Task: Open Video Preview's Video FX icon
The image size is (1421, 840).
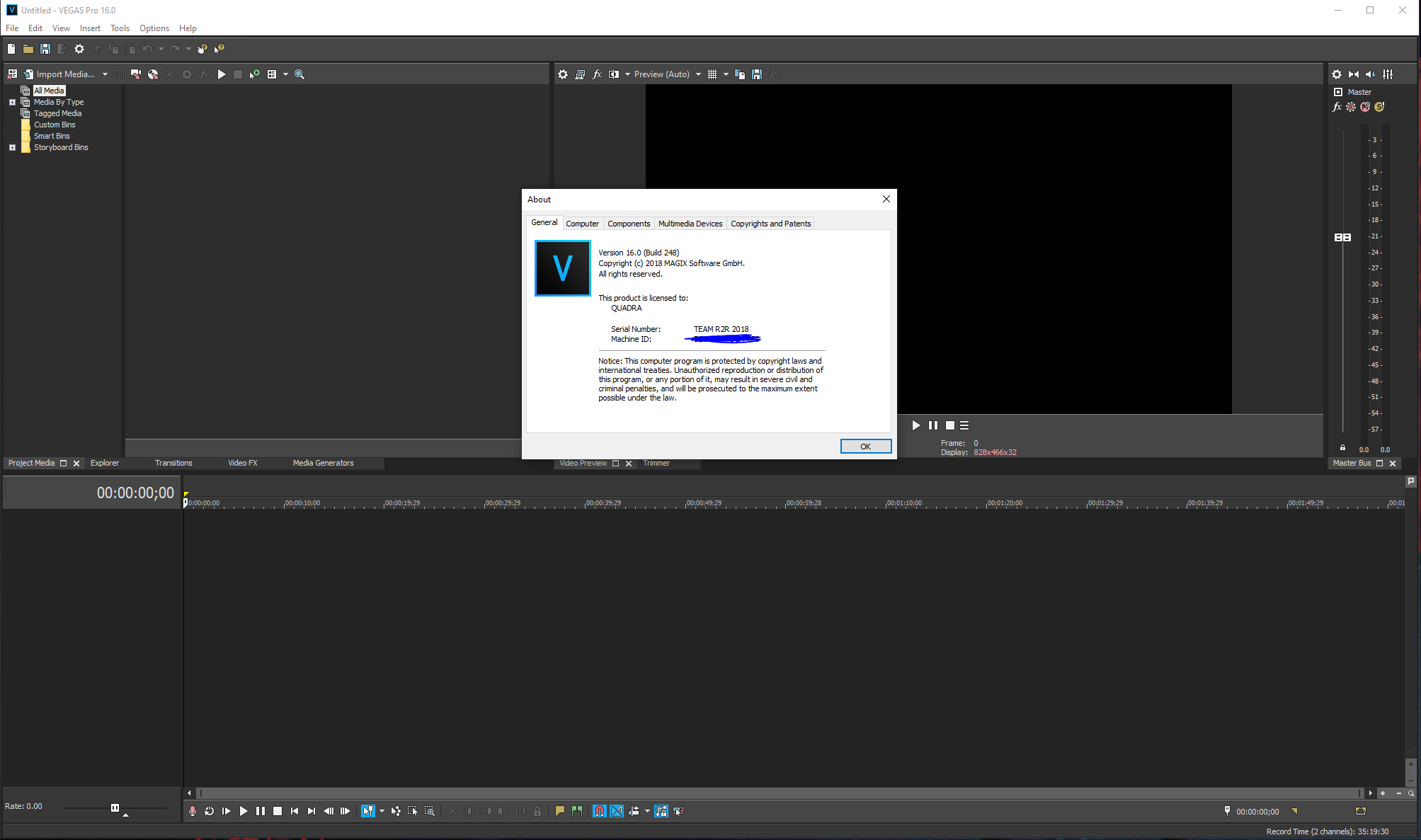Action: coord(597,74)
